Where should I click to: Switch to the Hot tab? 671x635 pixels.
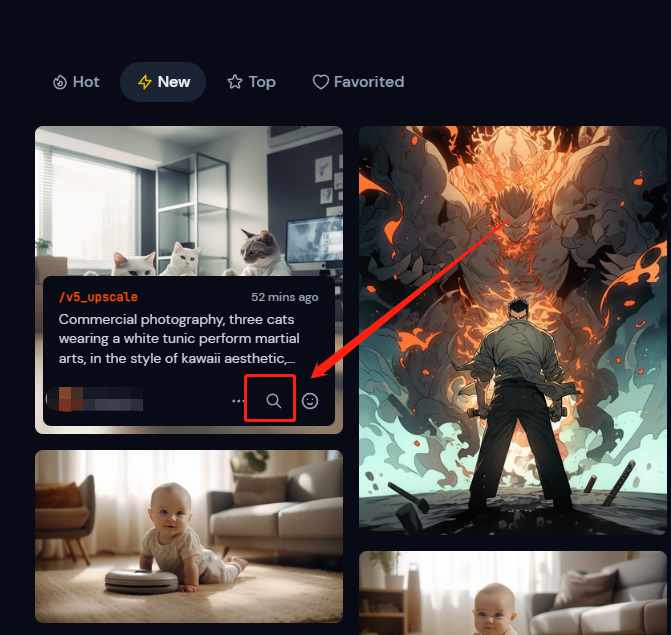click(76, 82)
